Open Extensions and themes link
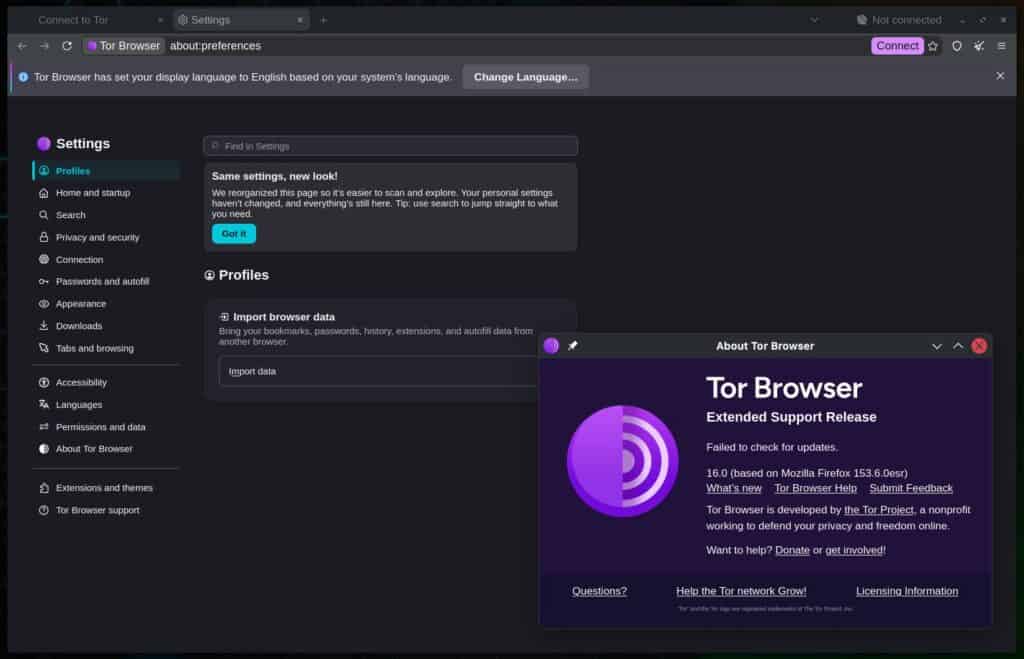Viewport: 1024px width, 659px height. (x=106, y=488)
